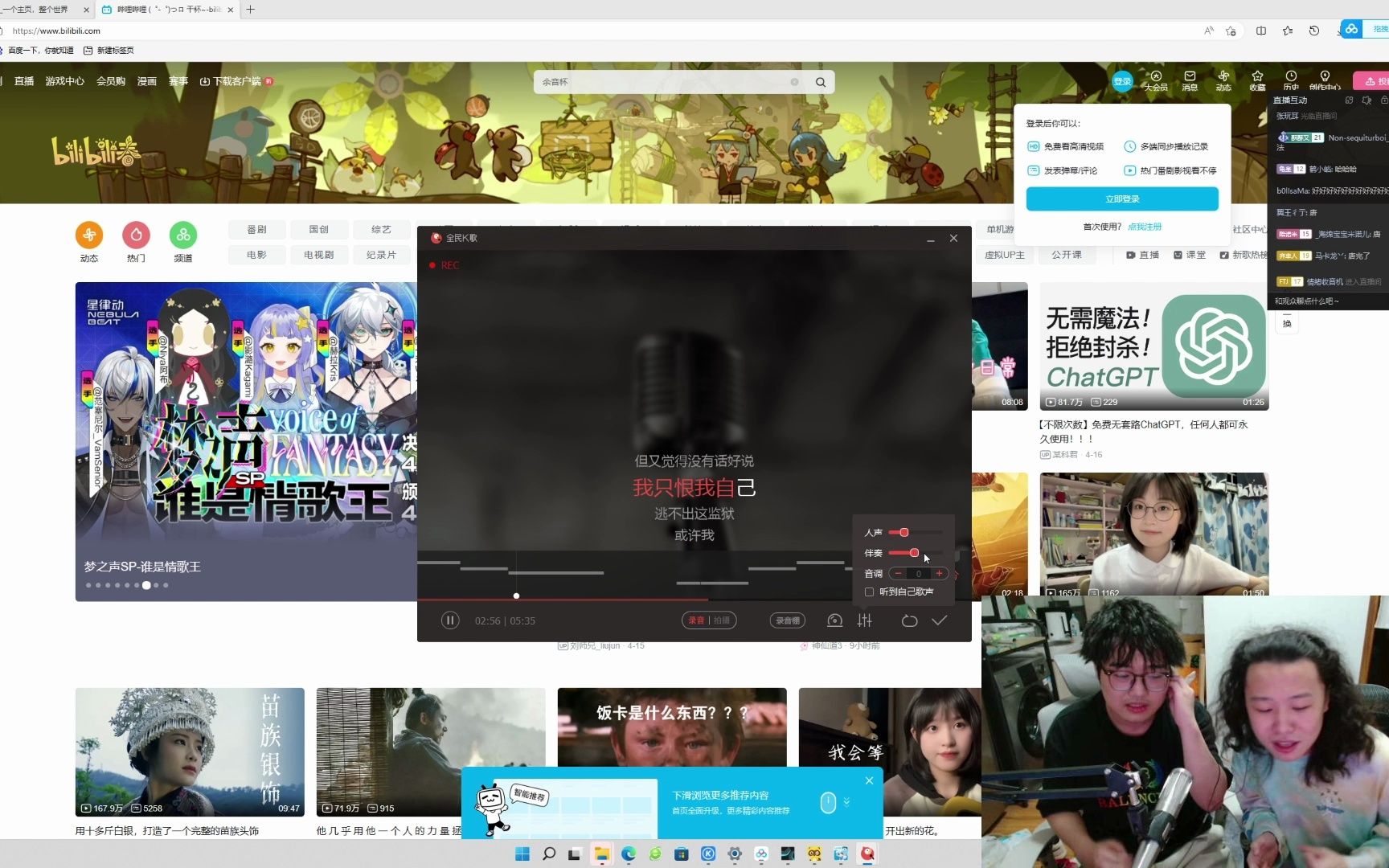The width and height of the screenshot is (1389, 868).
Task: Open the 录音棚 studio button
Action: pos(788,620)
